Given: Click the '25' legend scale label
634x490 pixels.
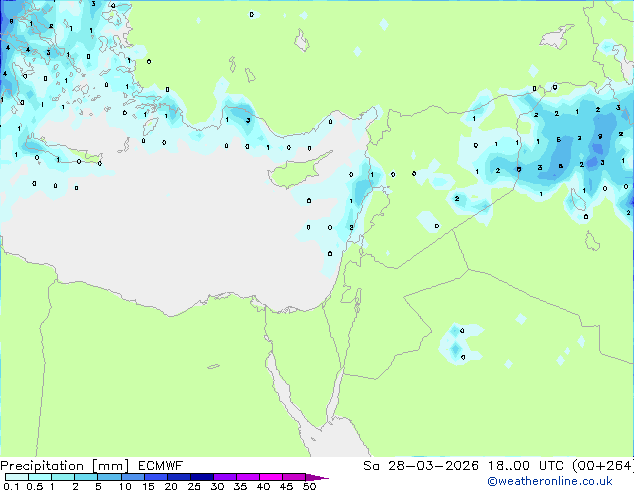Looking at the screenshot, I should 194,486.
